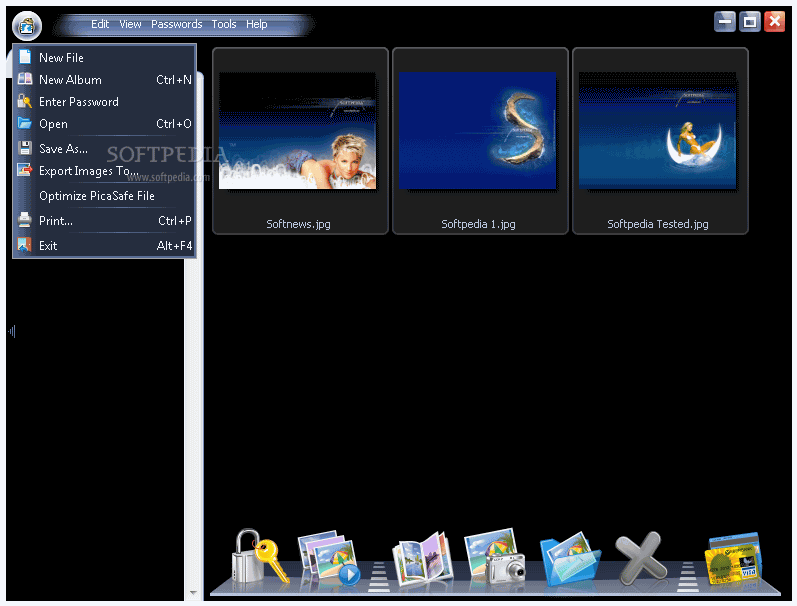Click the Export Images To icon

[24, 170]
